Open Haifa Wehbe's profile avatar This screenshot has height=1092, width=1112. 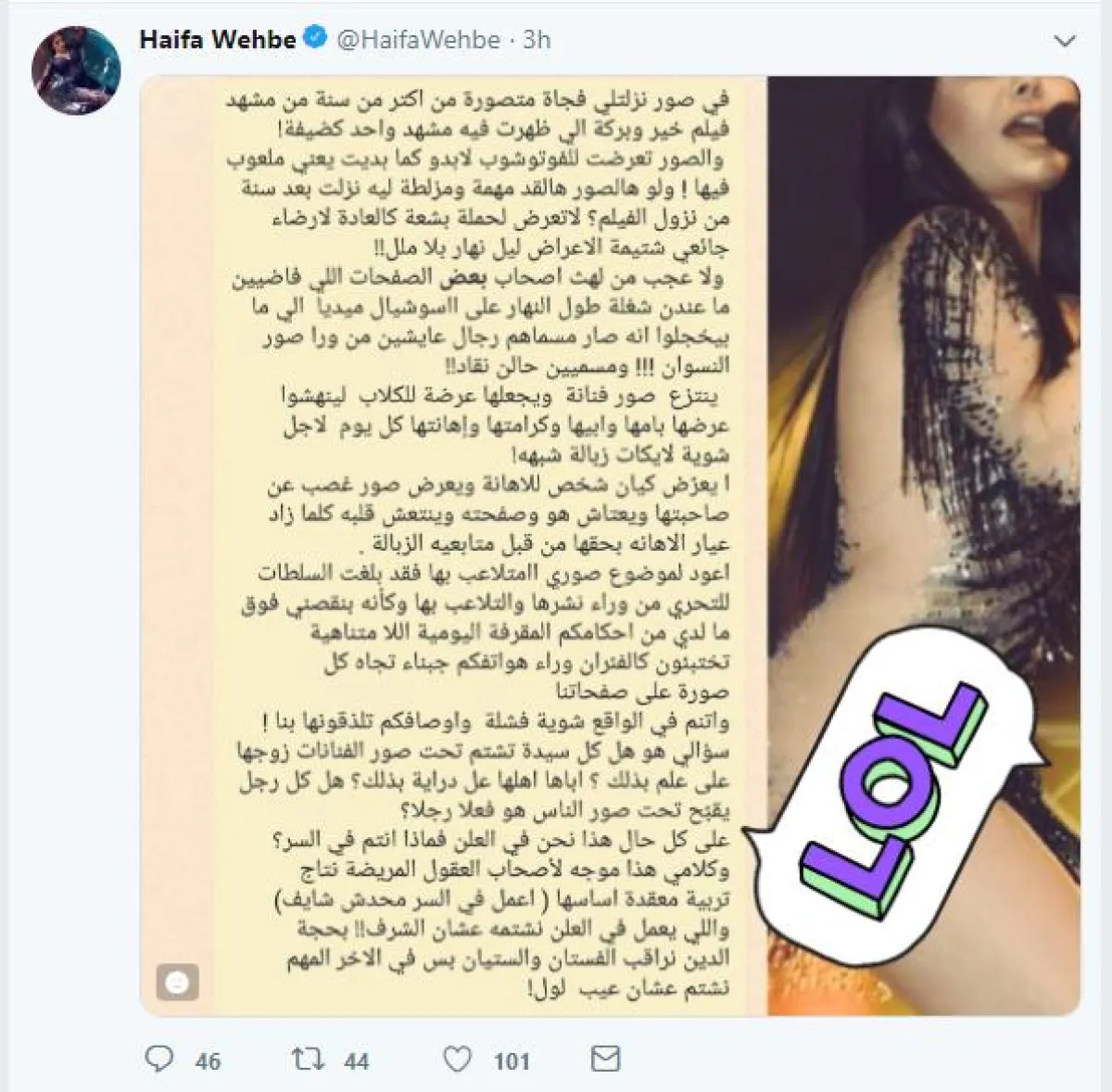point(76,70)
